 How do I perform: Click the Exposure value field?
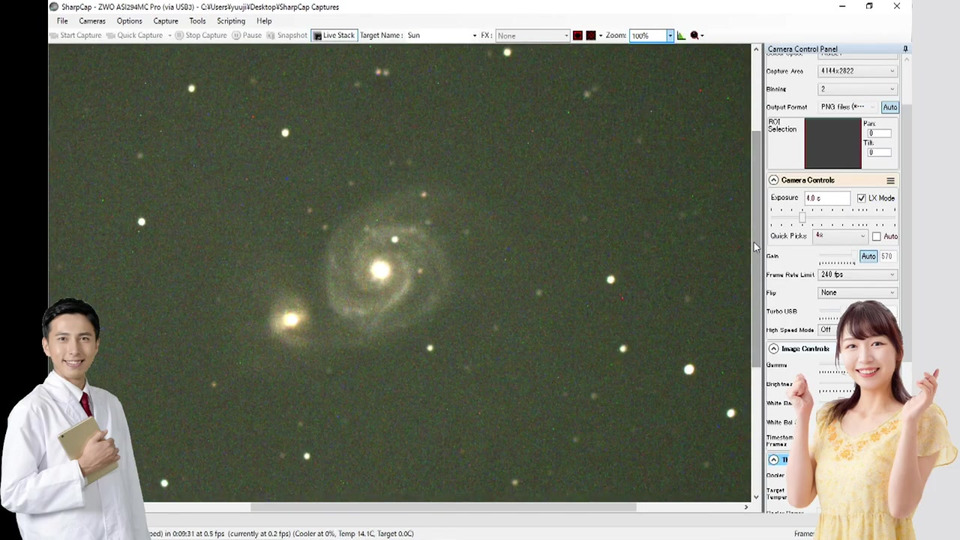coord(827,198)
